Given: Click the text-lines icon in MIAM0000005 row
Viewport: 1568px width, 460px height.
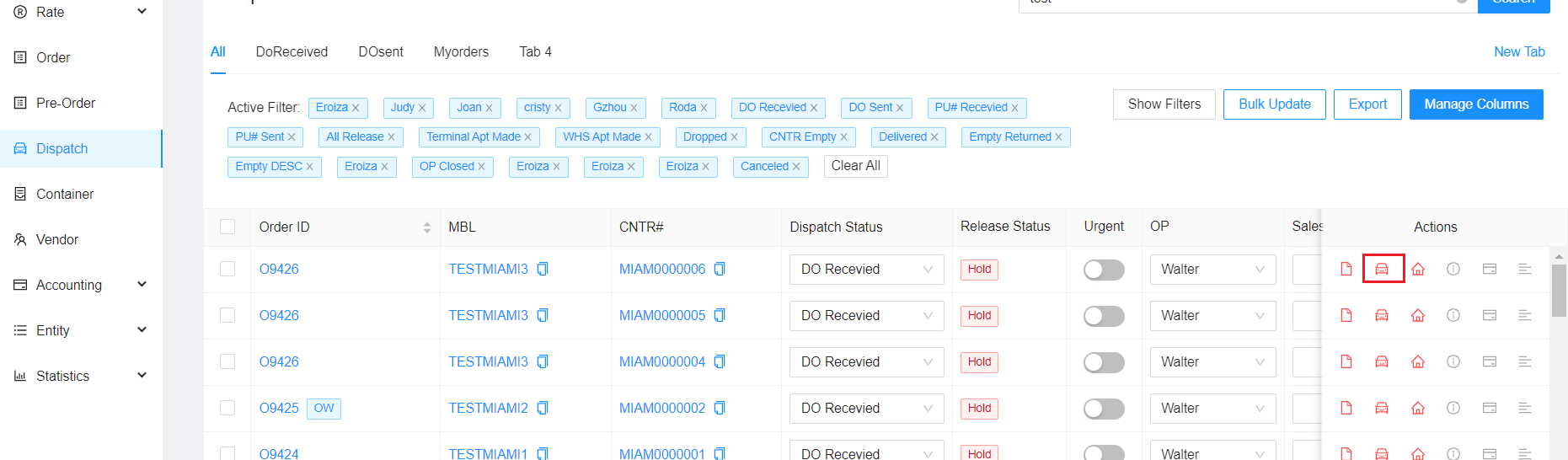Looking at the screenshot, I should [1524, 315].
